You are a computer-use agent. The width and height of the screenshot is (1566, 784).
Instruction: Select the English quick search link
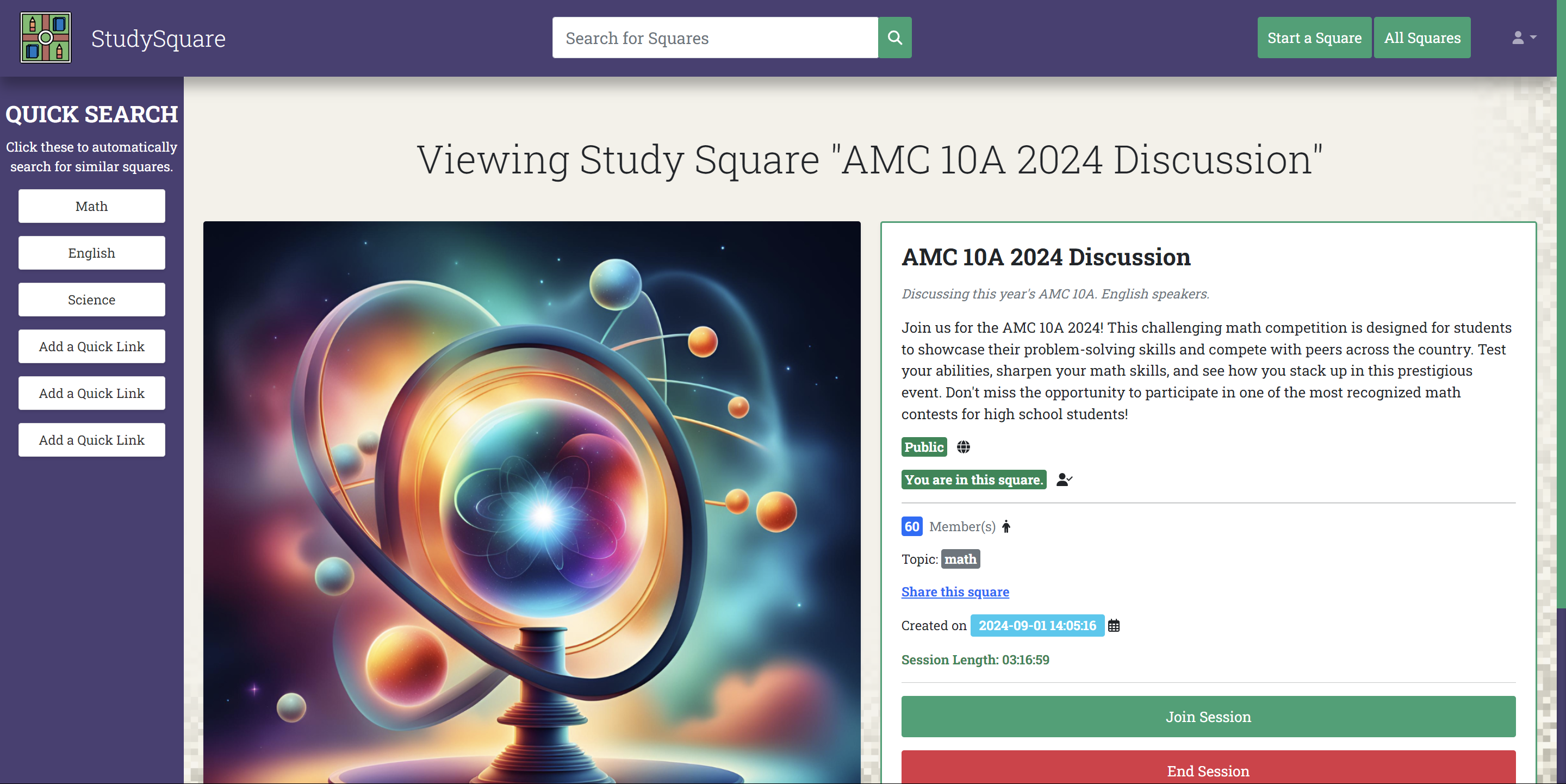(91, 253)
